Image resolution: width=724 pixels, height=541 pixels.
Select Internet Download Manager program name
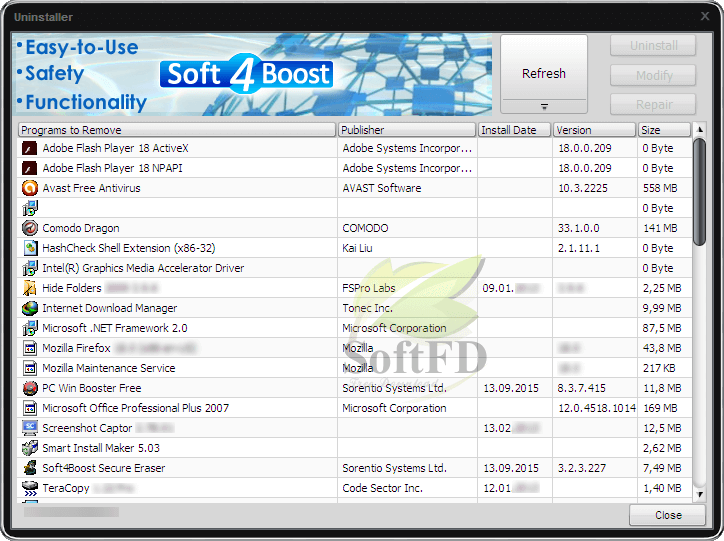[x=110, y=308]
